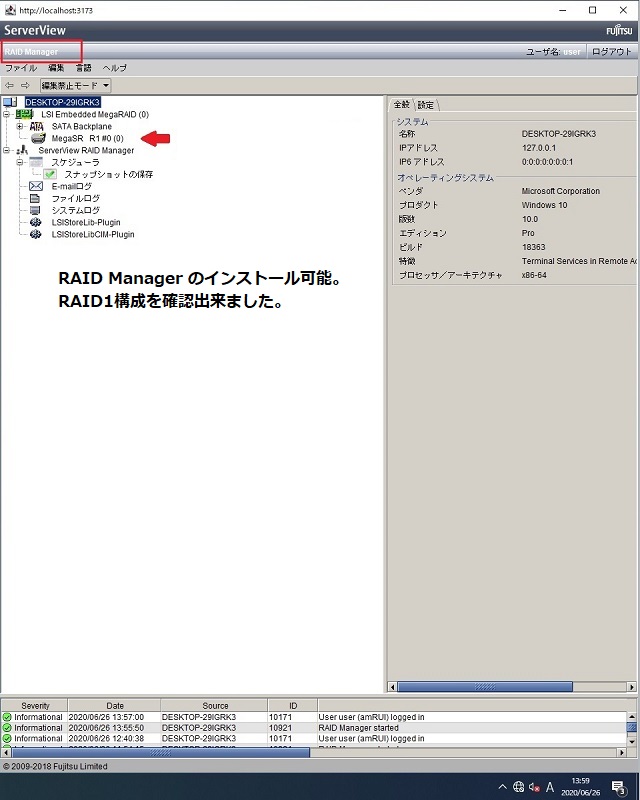Viewport: 640px width, 800px height.
Task: Collapse the ServerView RAID Manager node
Action: click(7, 150)
